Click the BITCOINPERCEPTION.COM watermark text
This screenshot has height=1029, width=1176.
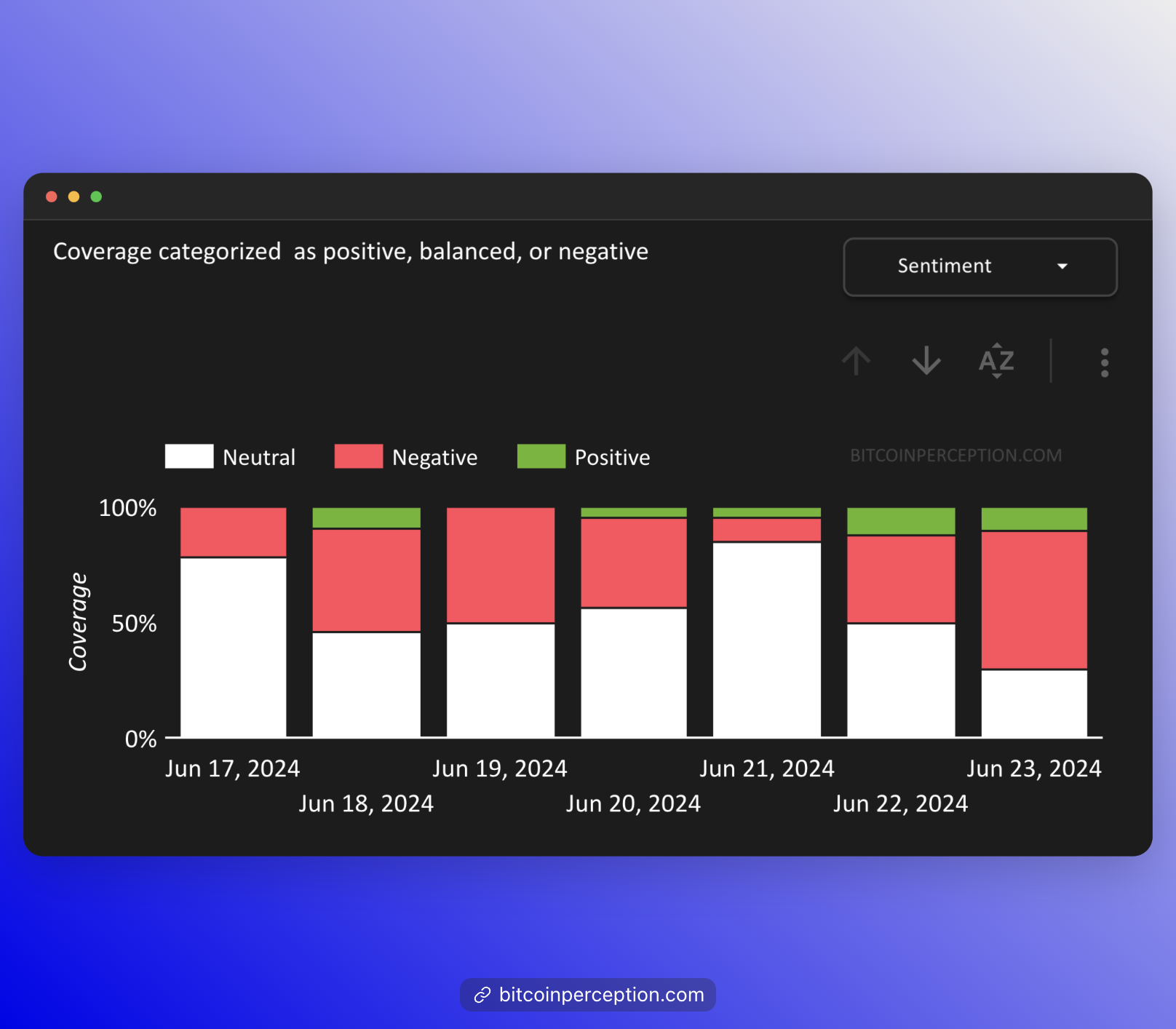point(955,456)
